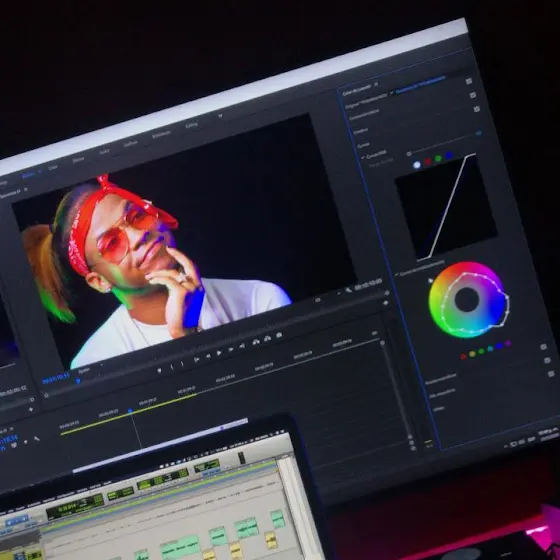The height and width of the screenshot is (560, 560).
Task: Select the green channel for RGB curve
Action: (x=438, y=159)
